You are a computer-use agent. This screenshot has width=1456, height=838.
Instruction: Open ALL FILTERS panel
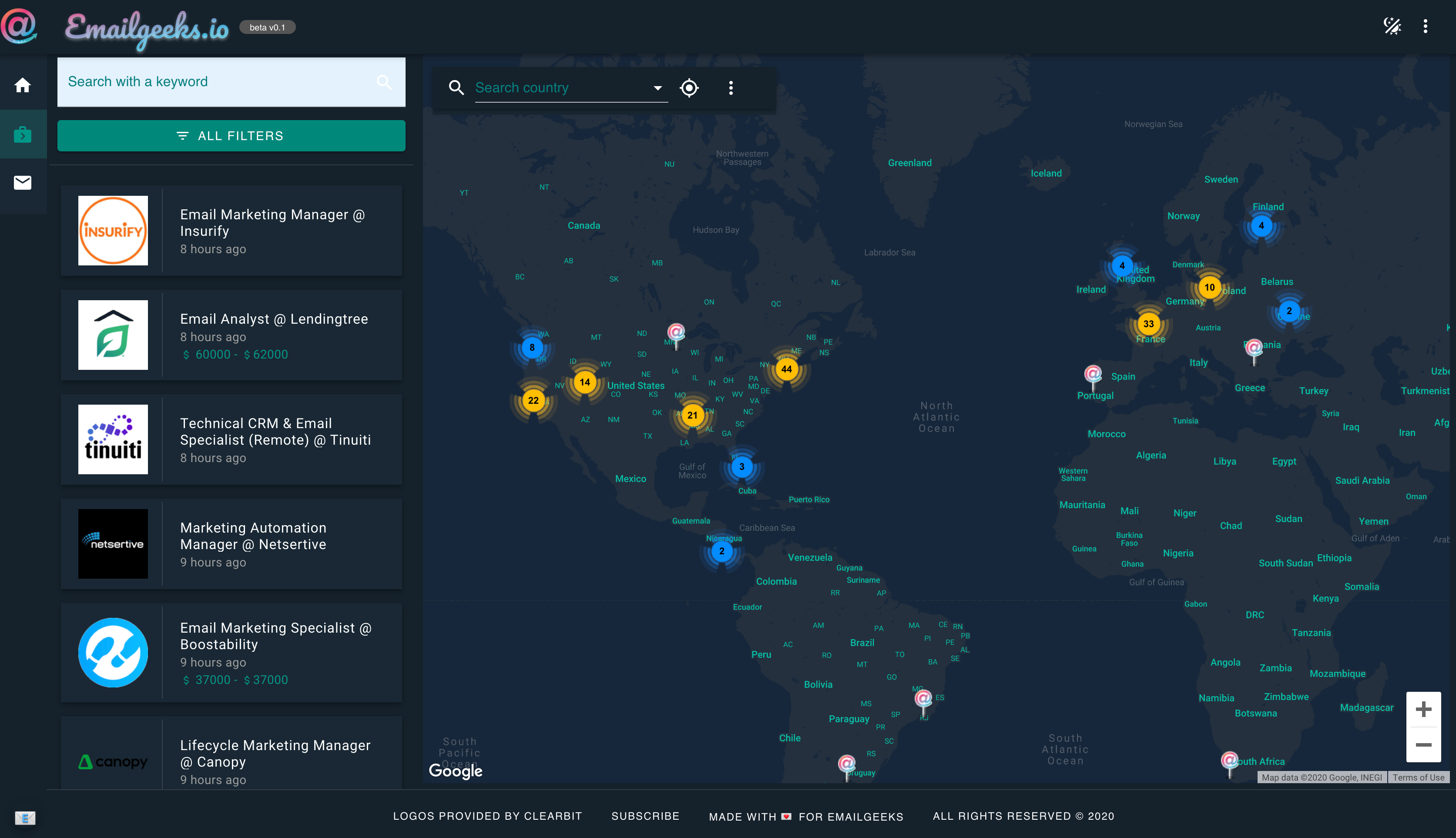(231, 136)
